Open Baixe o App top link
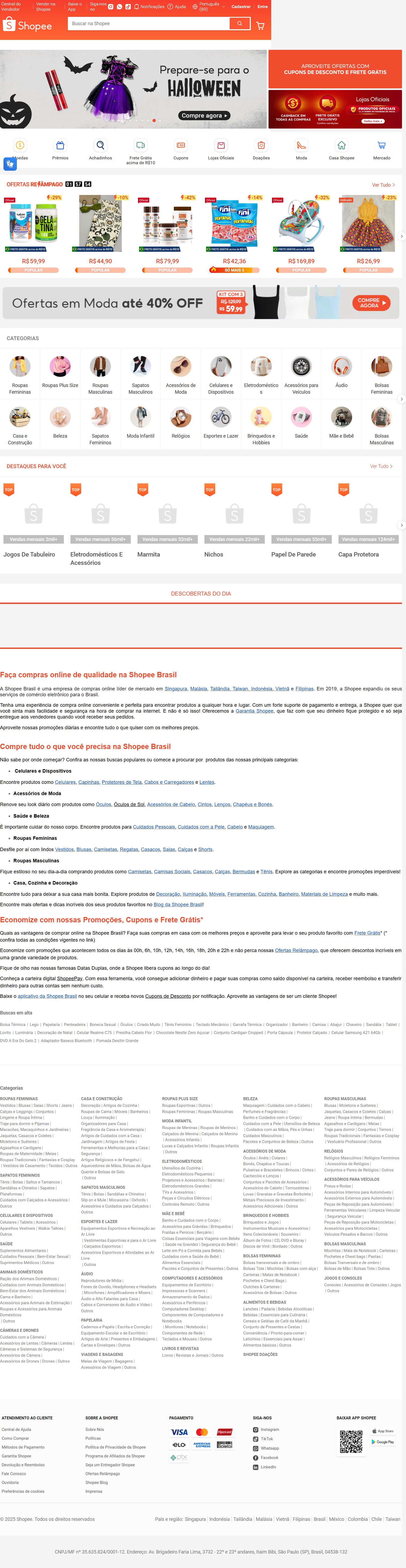 pyautogui.click(x=75, y=7)
